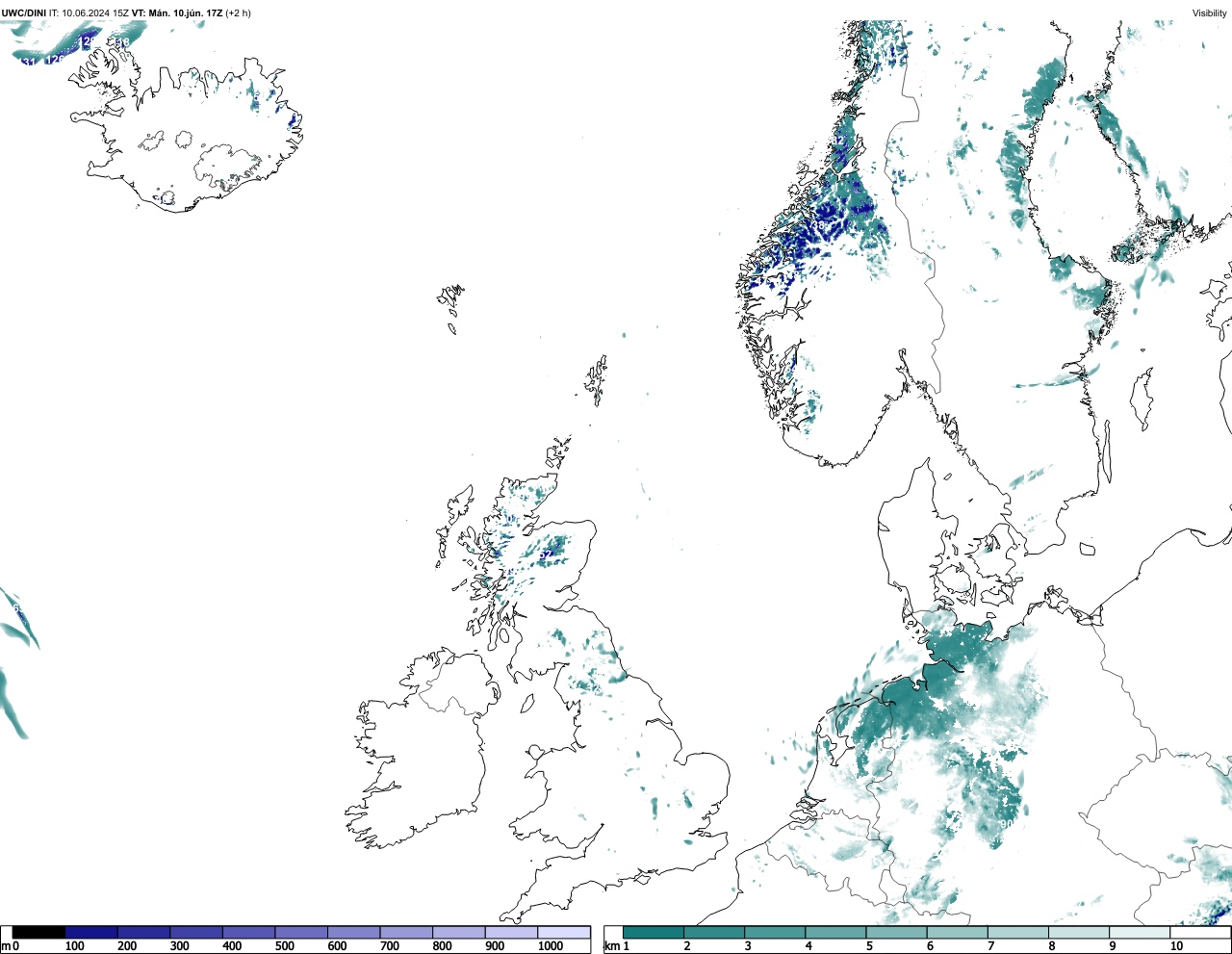
Task: Click the '10' label on kilometer legend
Action: pos(1176,946)
